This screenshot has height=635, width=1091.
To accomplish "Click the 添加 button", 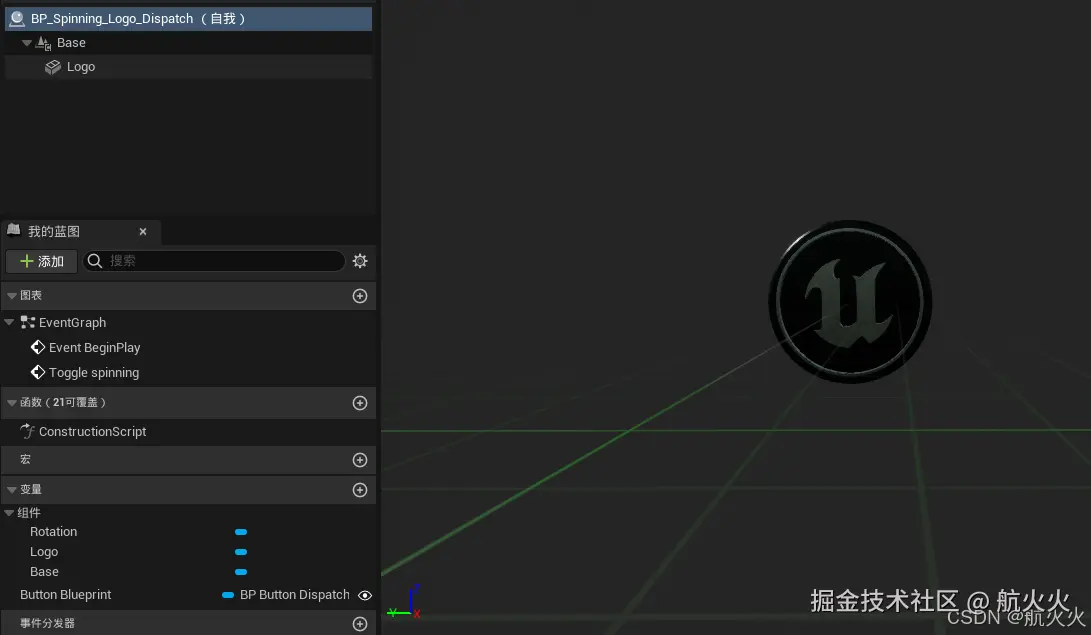I will click(x=42, y=261).
